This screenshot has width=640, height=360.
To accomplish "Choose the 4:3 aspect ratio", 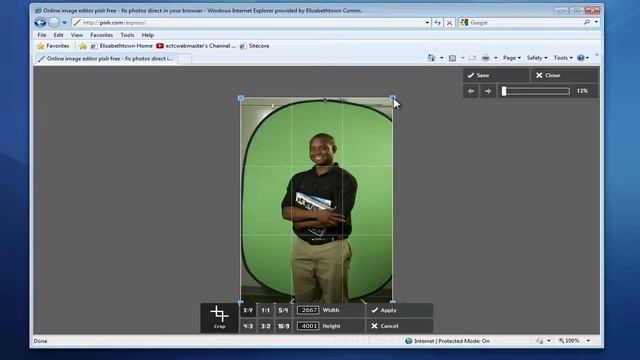I will (248, 326).
